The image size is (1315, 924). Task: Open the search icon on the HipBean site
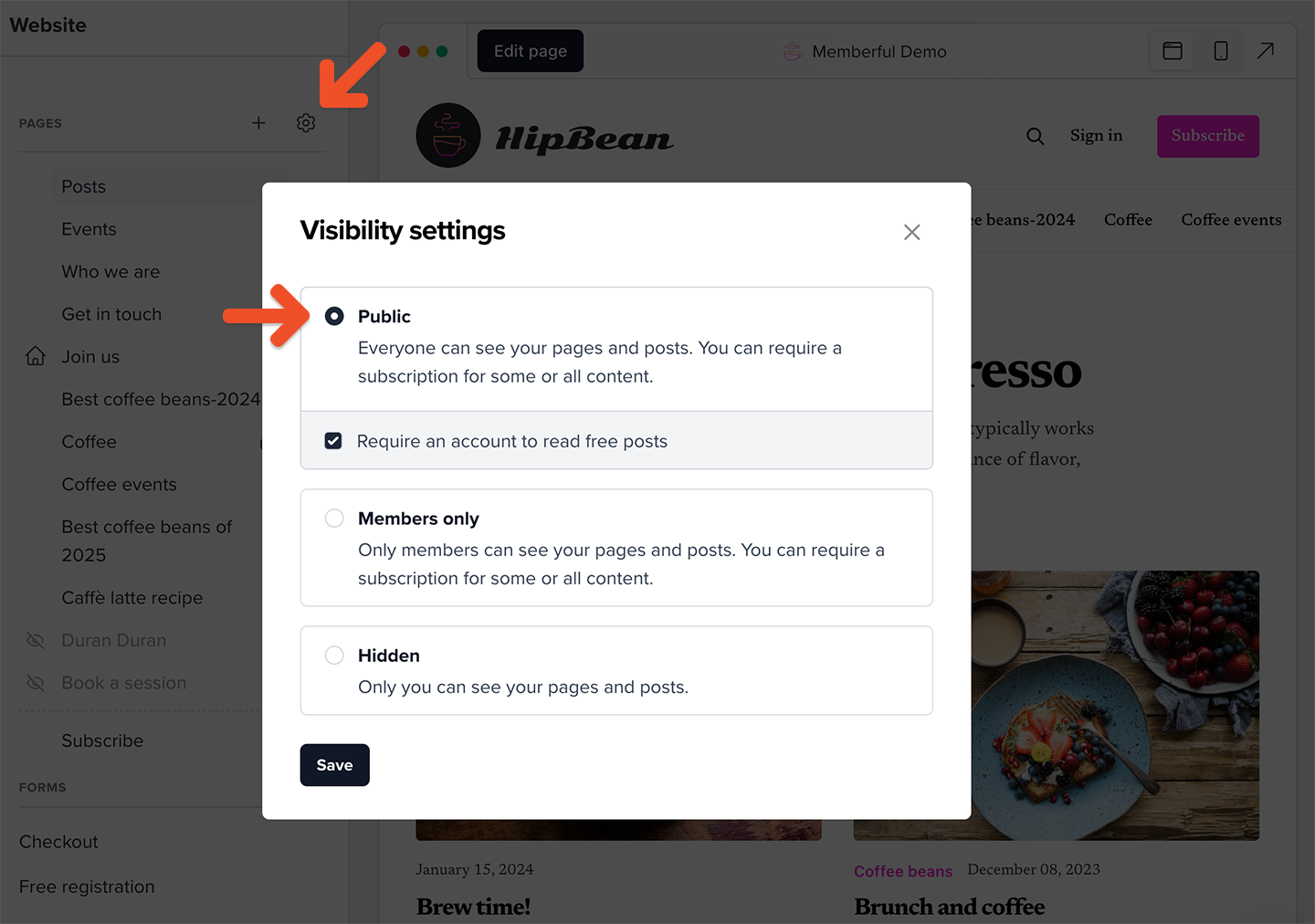(1035, 135)
